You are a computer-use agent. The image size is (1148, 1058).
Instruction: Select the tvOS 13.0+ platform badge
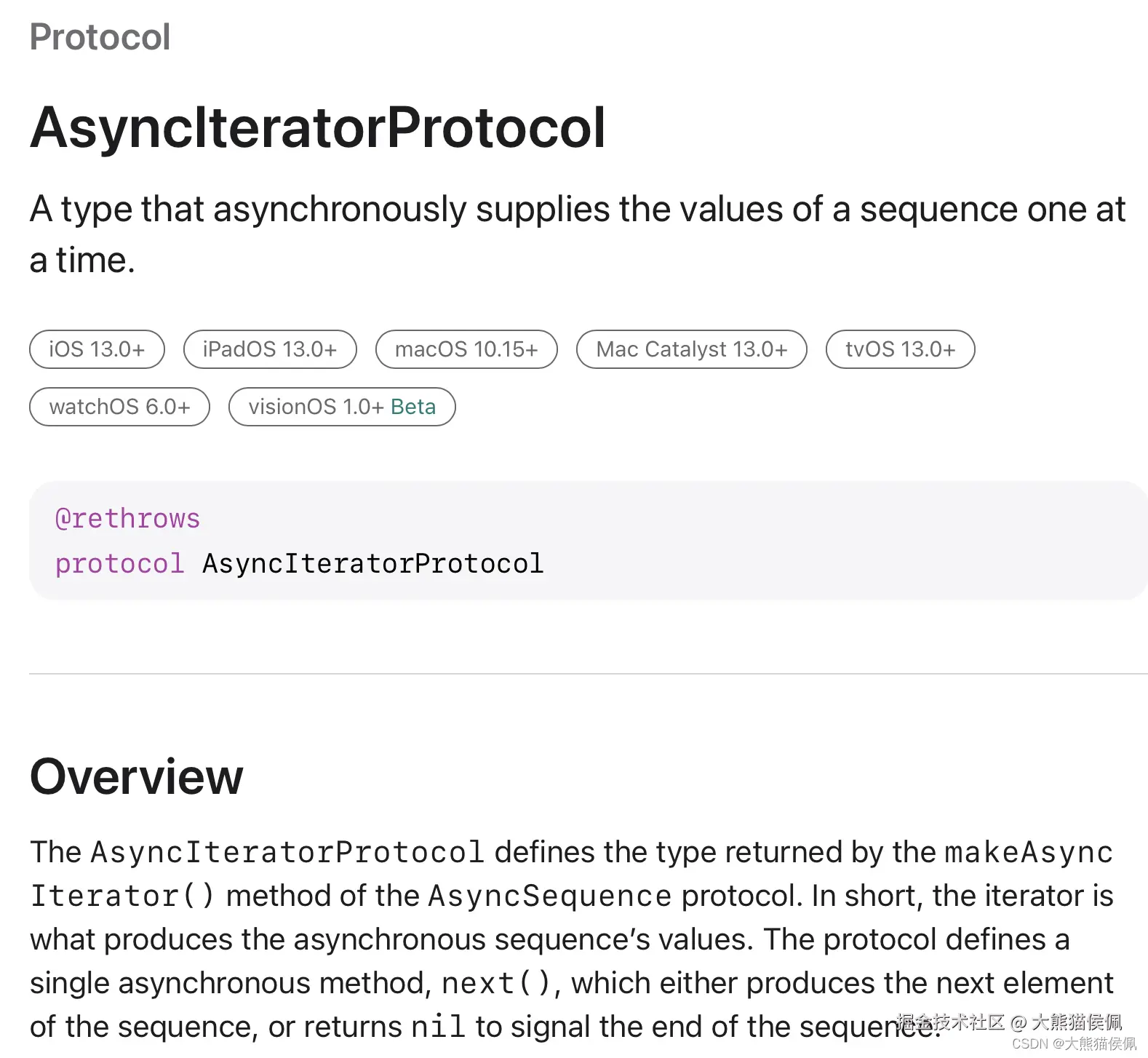click(900, 349)
